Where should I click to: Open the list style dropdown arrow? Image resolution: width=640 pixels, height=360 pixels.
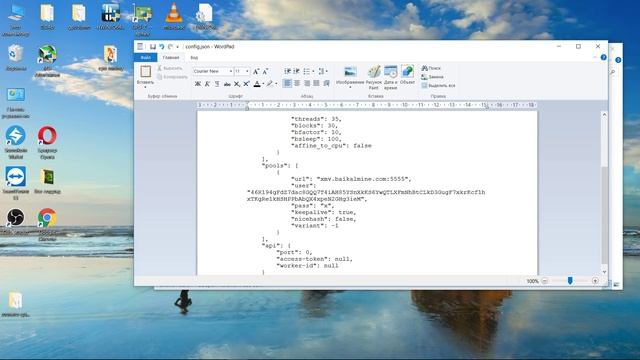click(313, 71)
